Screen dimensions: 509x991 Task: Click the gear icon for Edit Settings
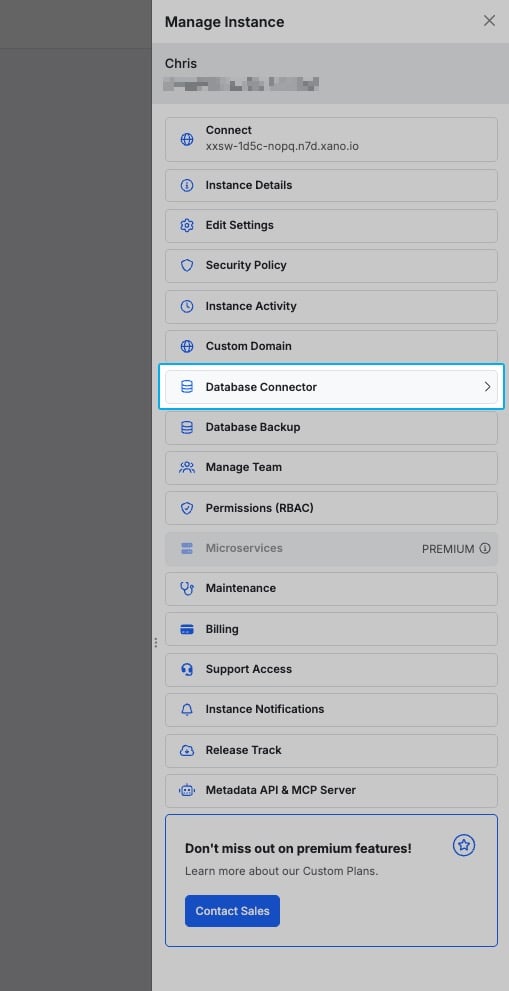pos(187,226)
